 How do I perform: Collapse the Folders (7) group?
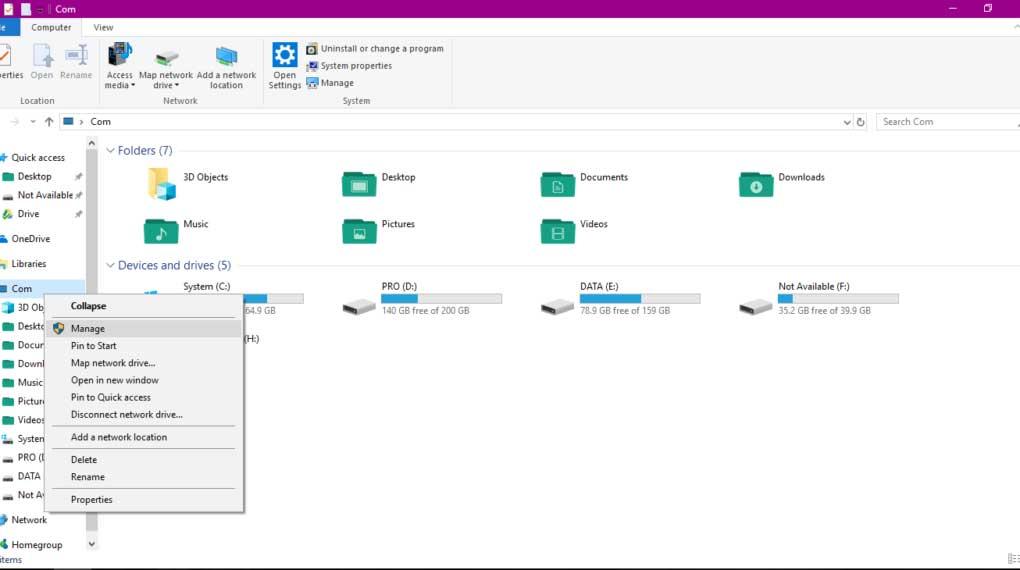click(111, 150)
